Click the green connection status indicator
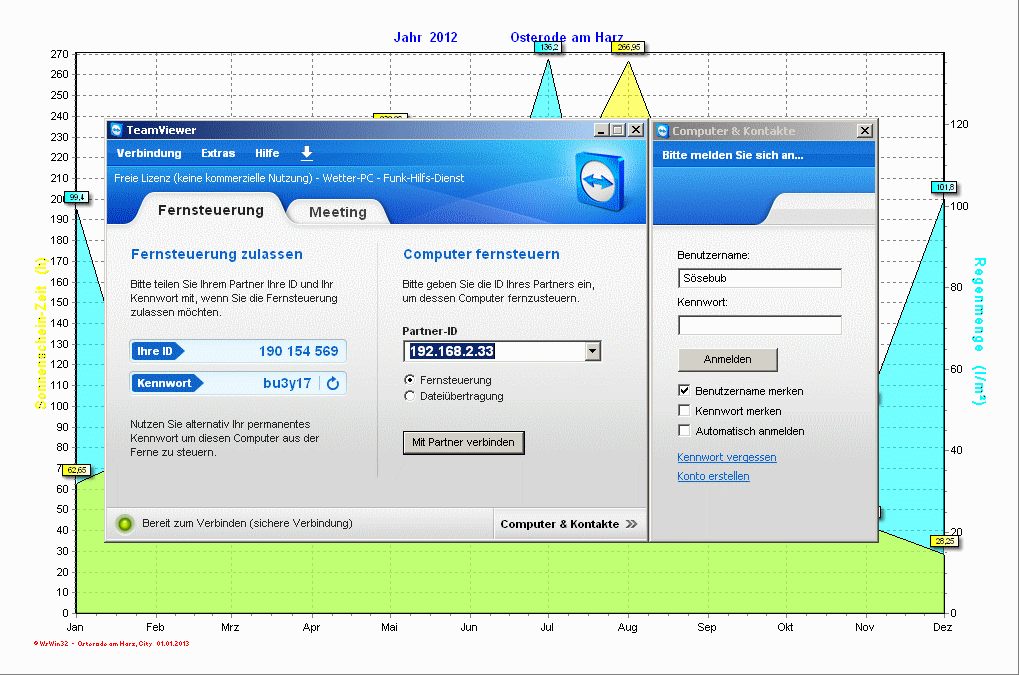 pyautogui.click(x=125, y=523)
